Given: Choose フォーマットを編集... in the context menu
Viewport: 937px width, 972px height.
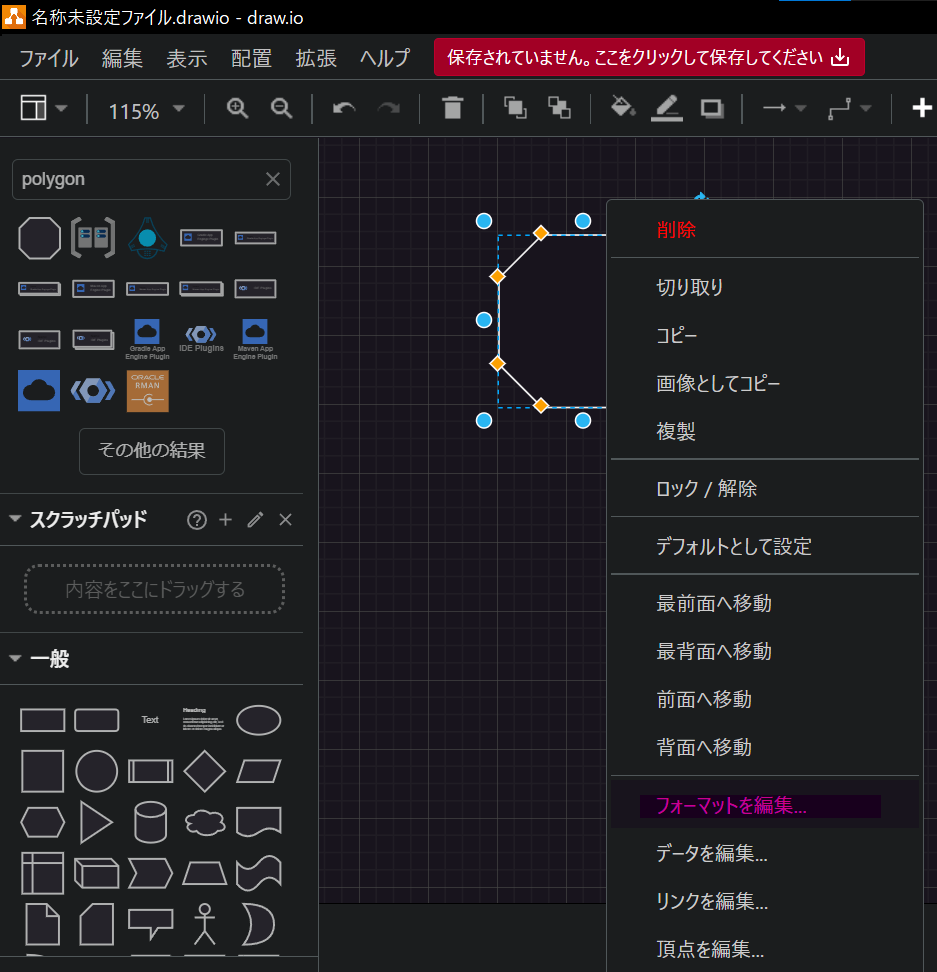Looking at the screenshot, I should pos(765,805).
